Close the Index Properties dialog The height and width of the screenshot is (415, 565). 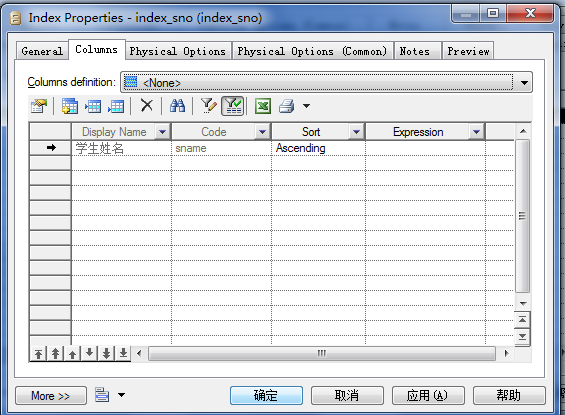coord(530,14)
